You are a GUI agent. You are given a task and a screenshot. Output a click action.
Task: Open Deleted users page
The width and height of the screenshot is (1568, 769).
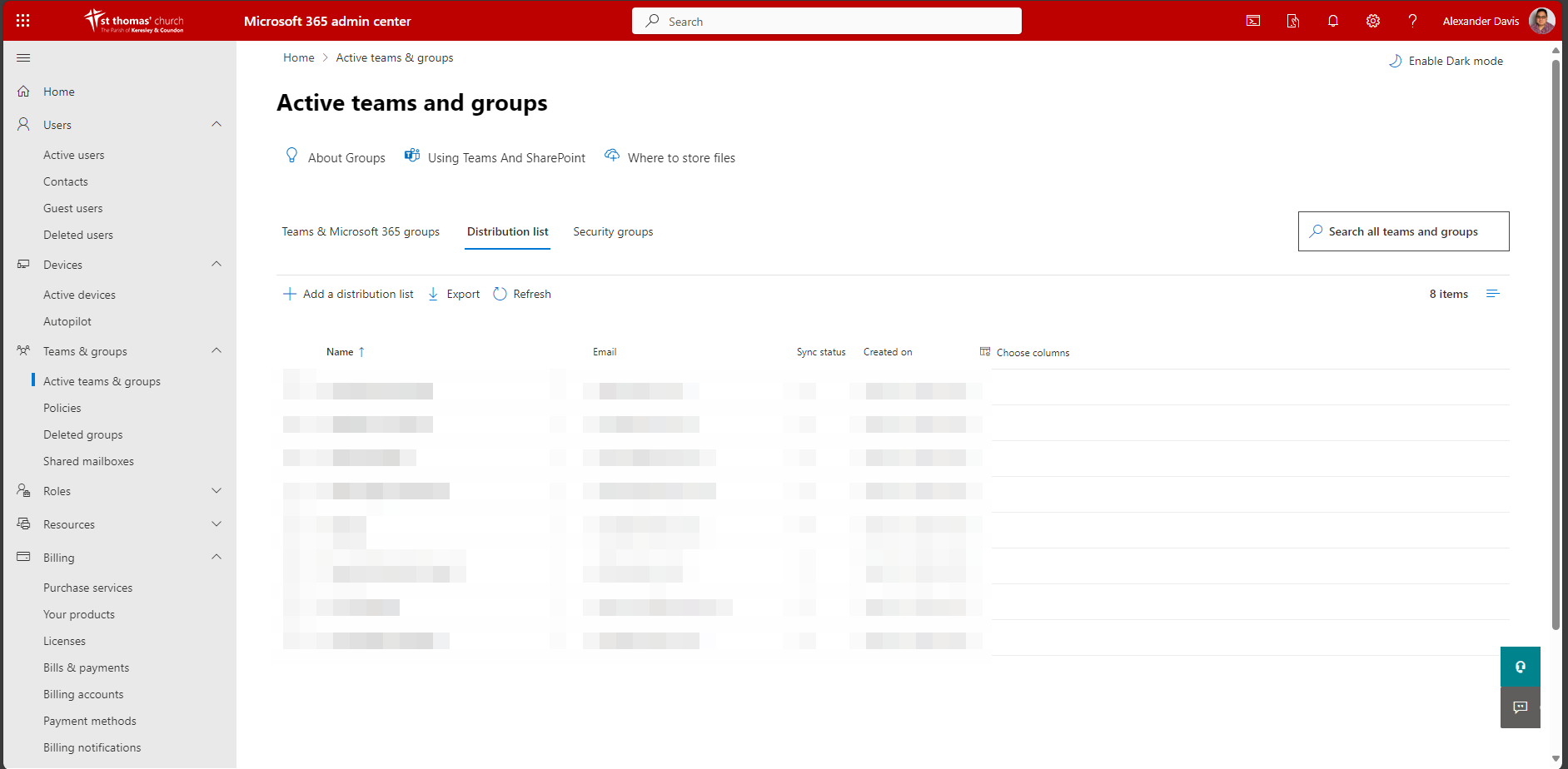click(x=78, y=235)
